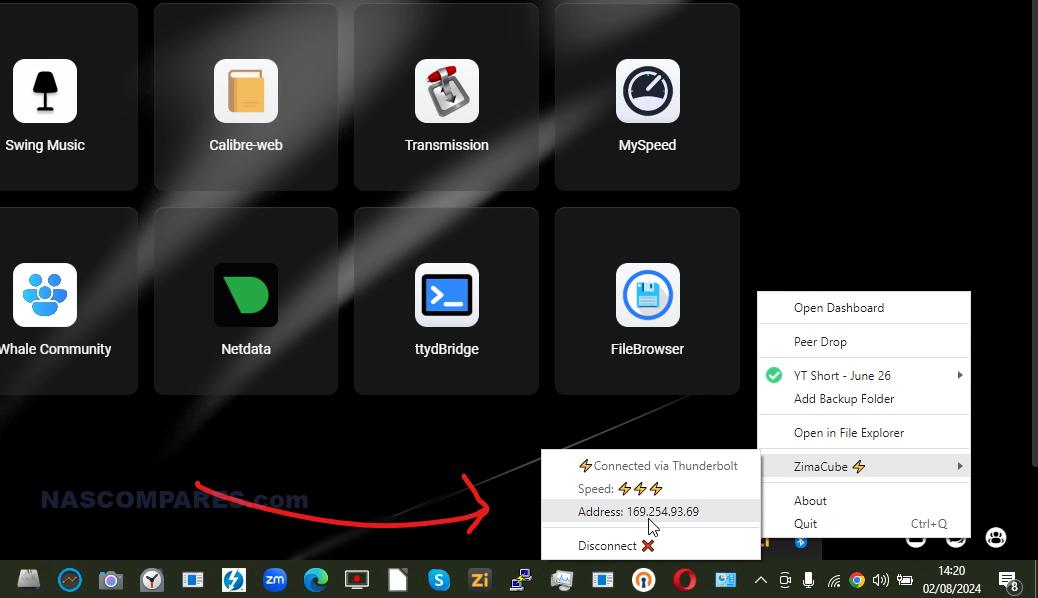This screenshot has width=1038, height=598.
Task: Click the Address: 169.254.93.69 entry
Action: coord(651,511)
